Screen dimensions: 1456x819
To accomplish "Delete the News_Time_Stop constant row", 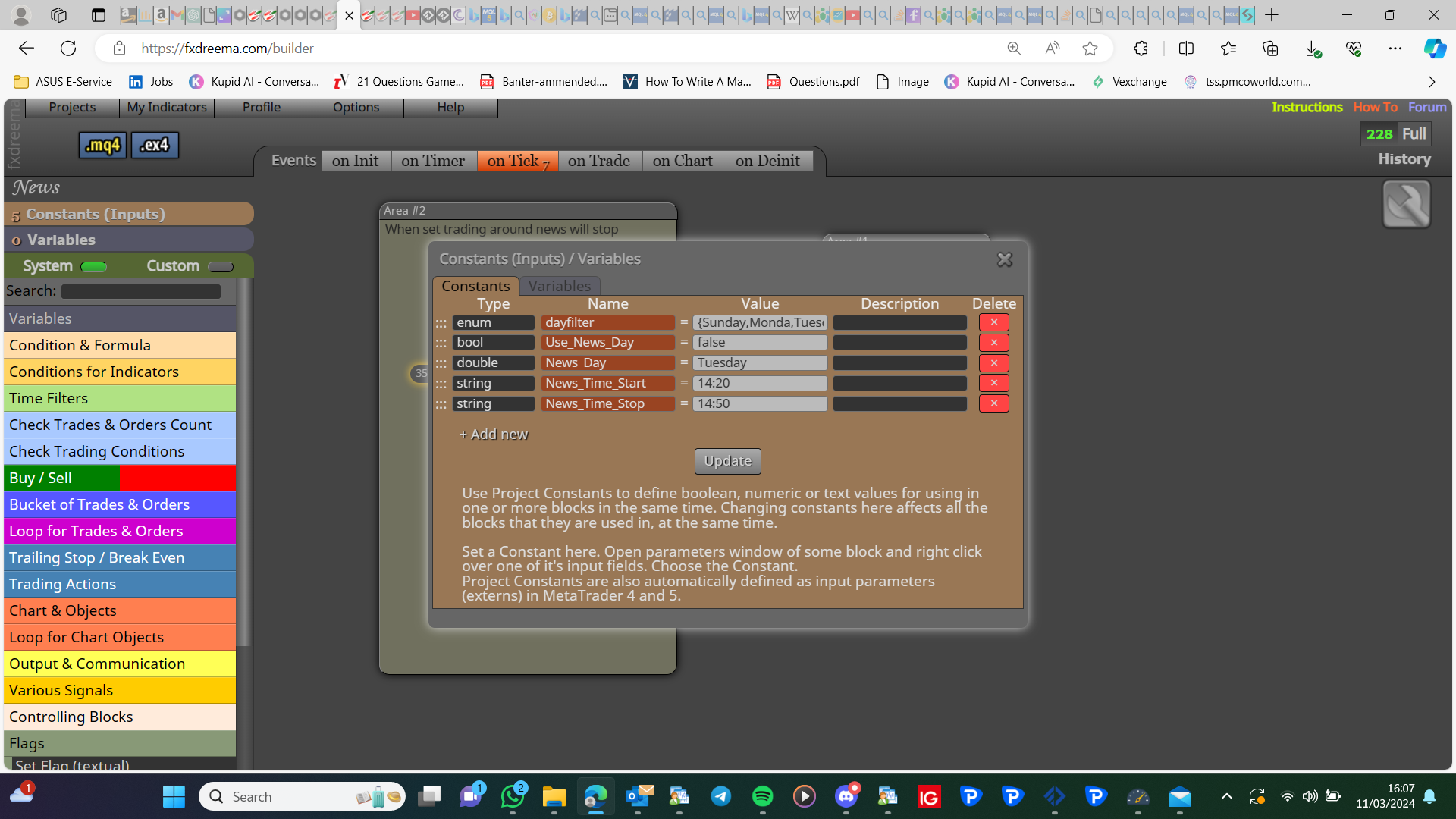I will pyautogui.click(x=993, y=403).
